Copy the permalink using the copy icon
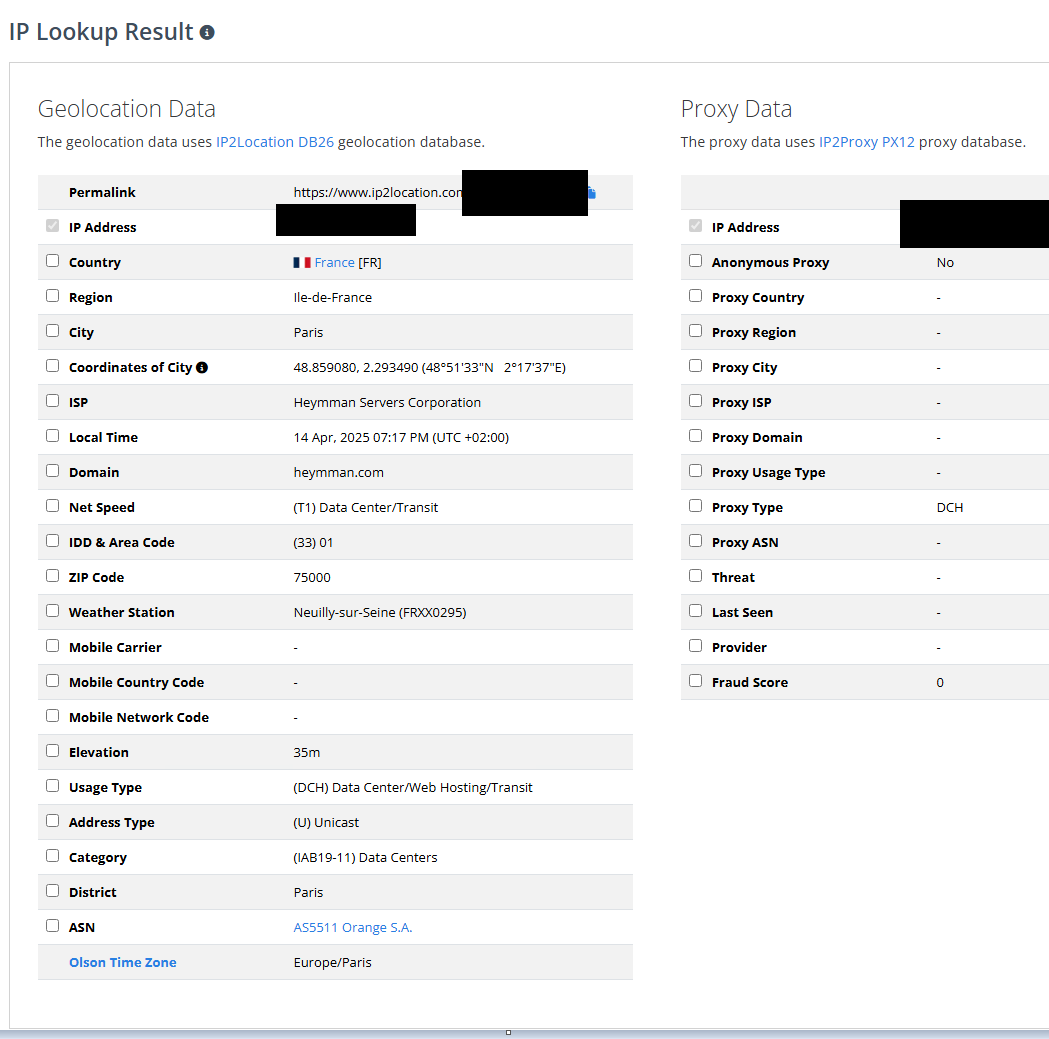Screen dimensions: 1049x1039 pos(591,193)
